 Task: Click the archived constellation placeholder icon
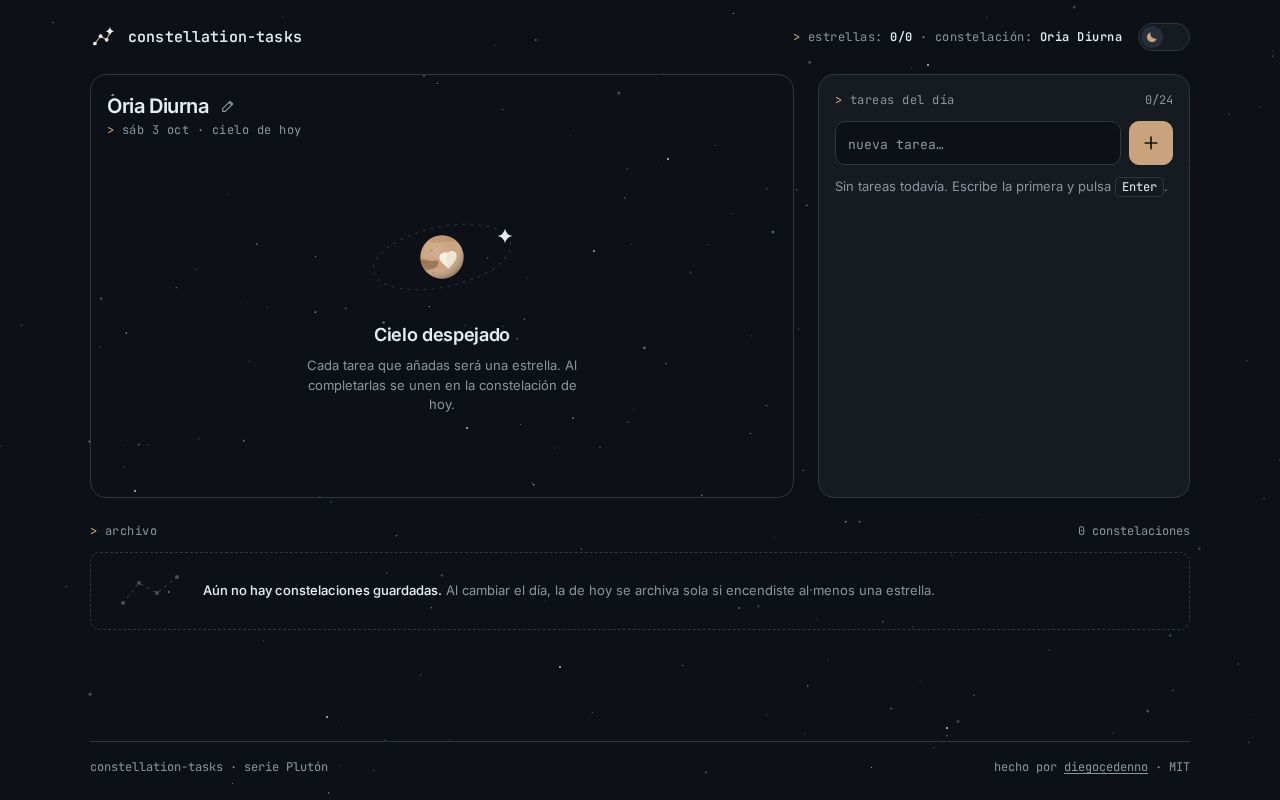[x=150, y=590]
